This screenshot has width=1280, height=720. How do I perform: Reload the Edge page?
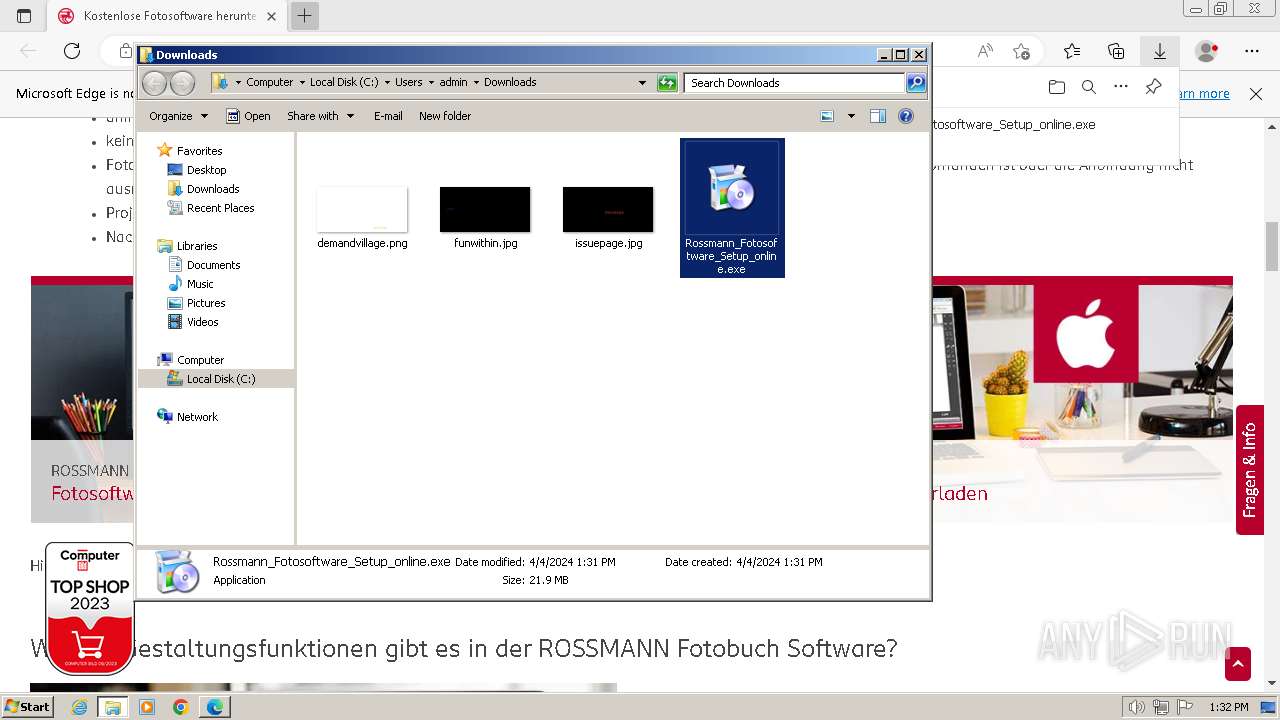(x=72, y=51)
